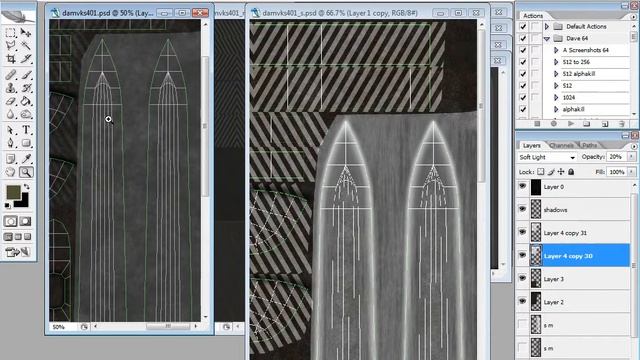640x360 pixels.
Task: Toggle lock transparent pixels
Action: 540,172
